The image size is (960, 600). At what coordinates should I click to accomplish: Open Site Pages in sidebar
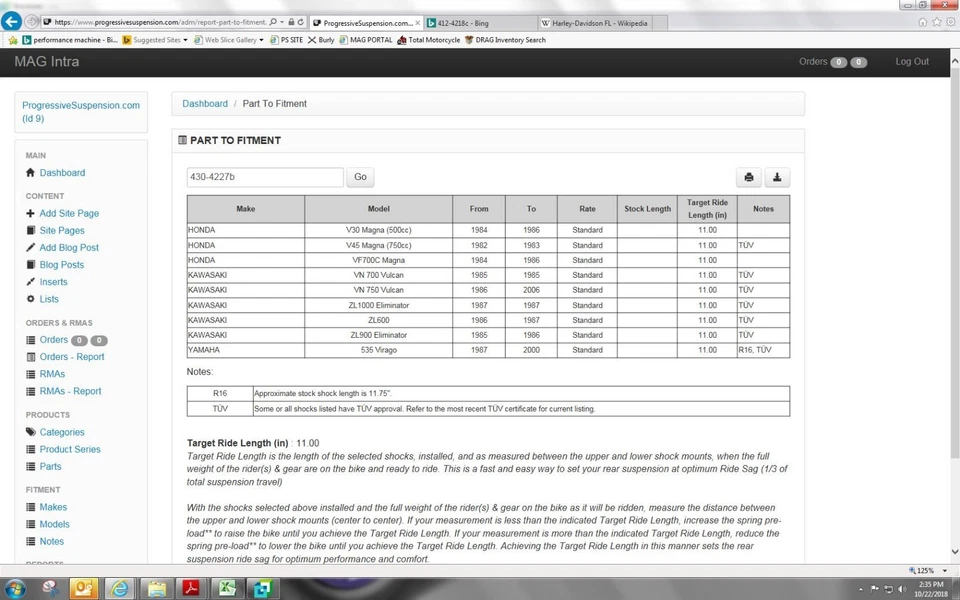coord(62,230)
